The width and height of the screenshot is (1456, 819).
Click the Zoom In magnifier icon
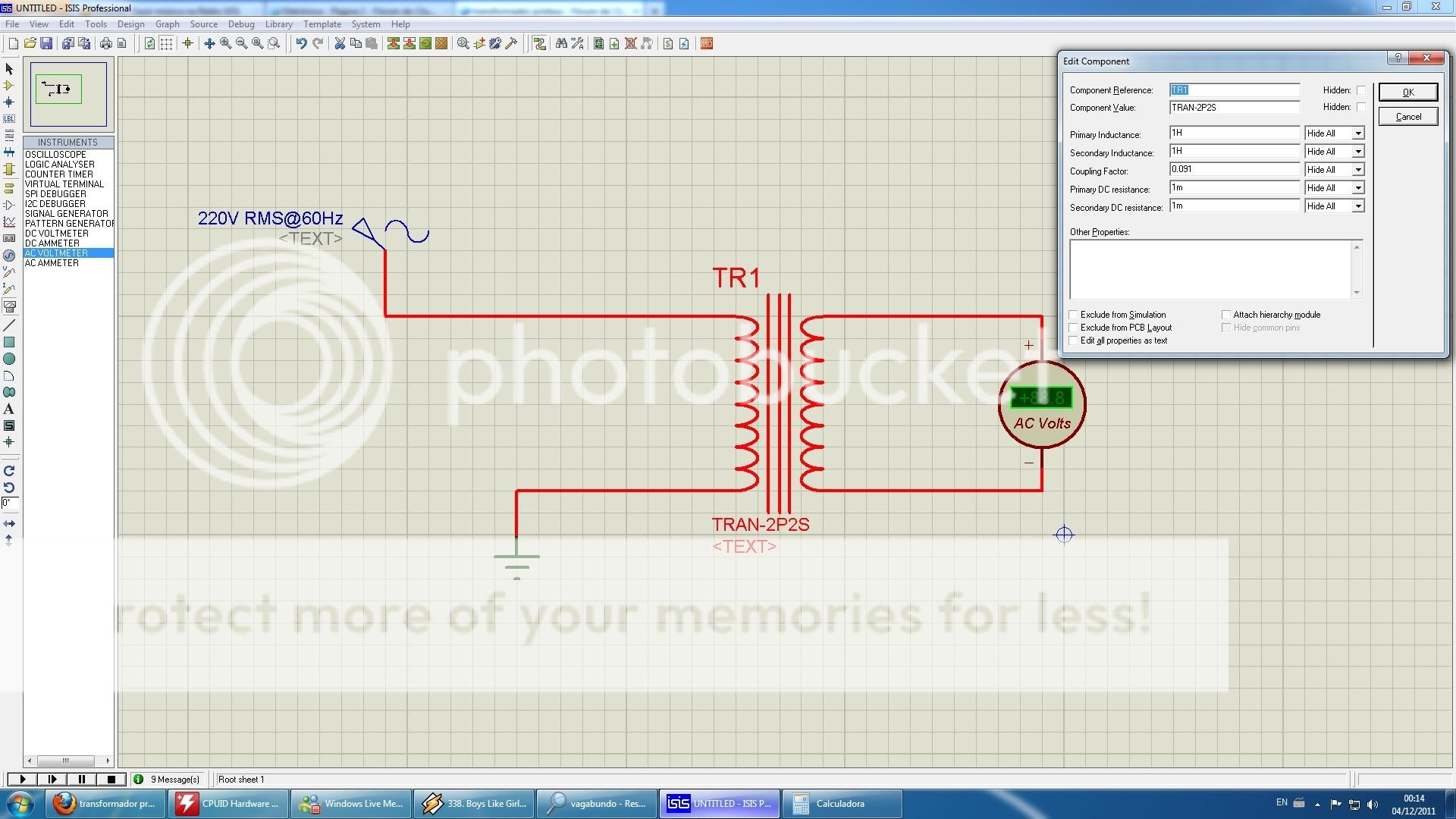(x=225, y=43)
